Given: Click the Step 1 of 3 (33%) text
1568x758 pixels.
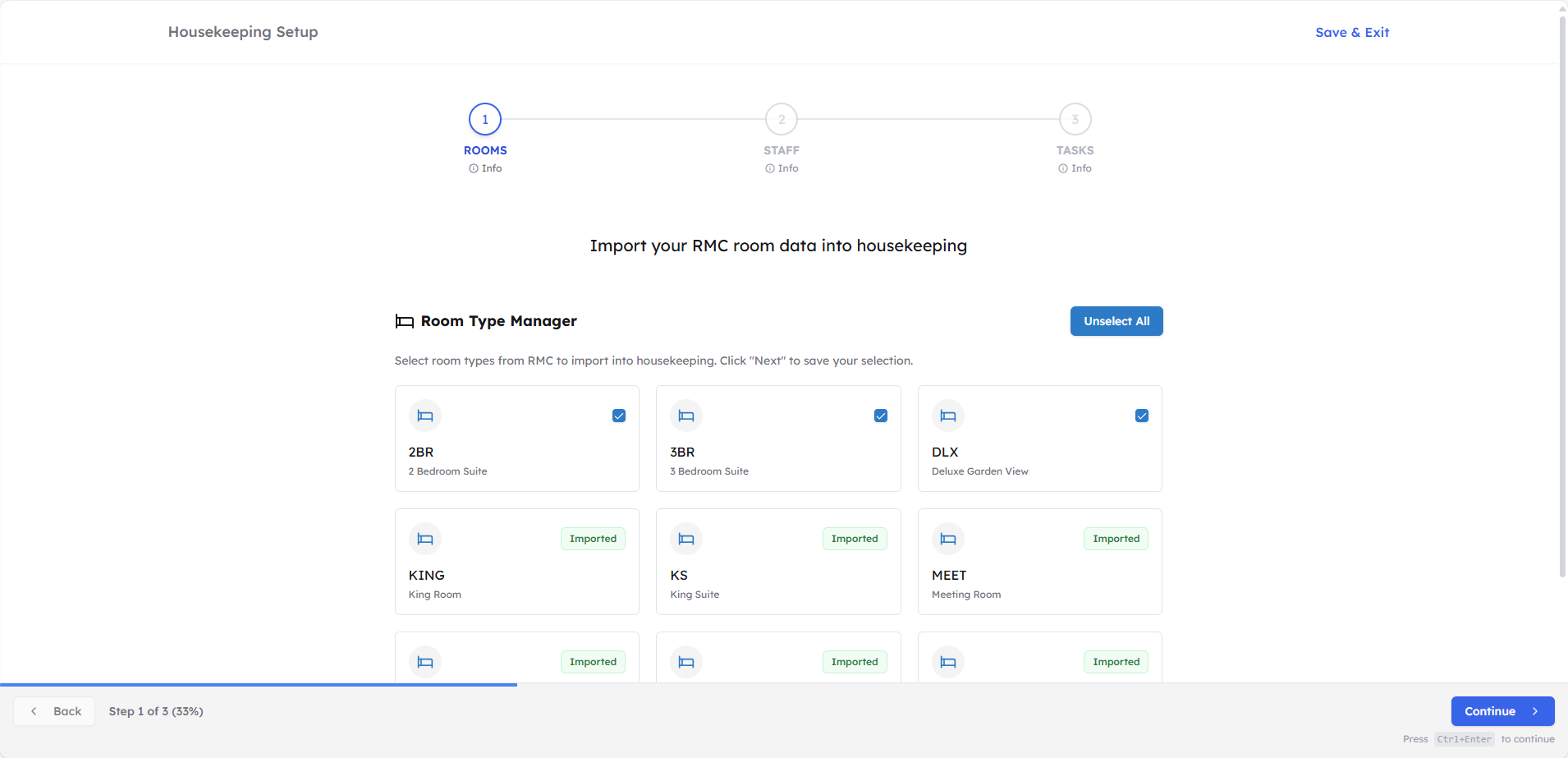Looking at the screenshot, I should (156, 711).
